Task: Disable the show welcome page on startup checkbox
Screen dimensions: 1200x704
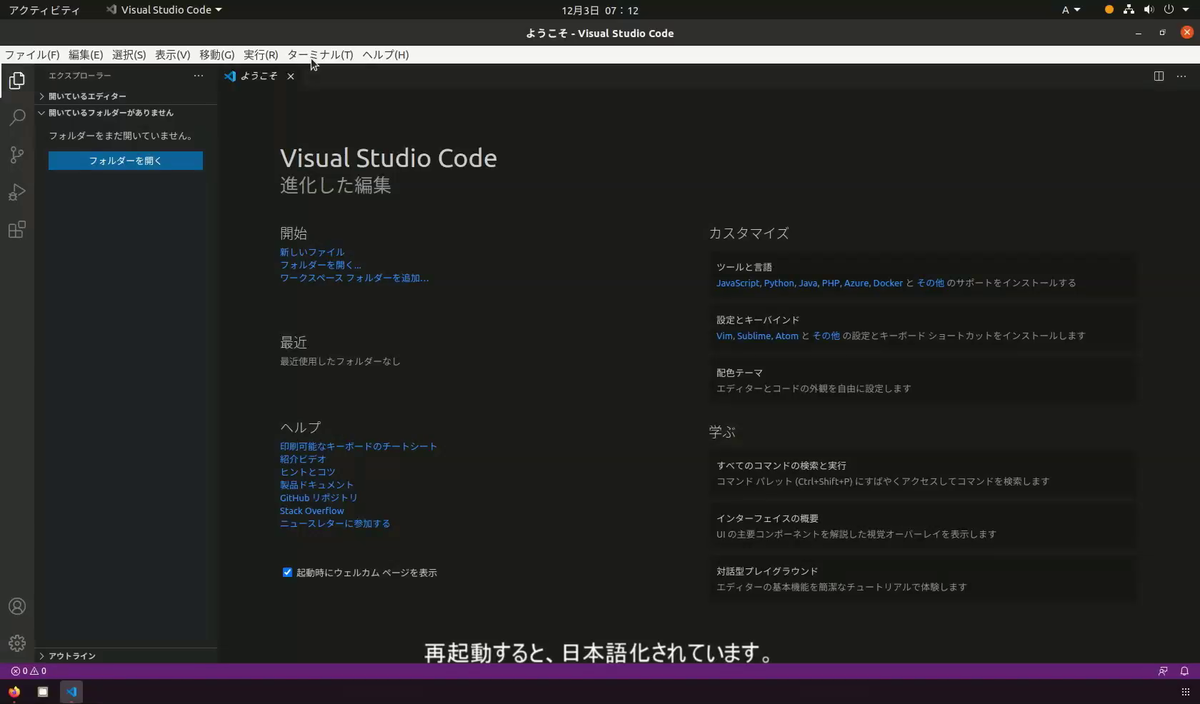Action: [288, 572]
